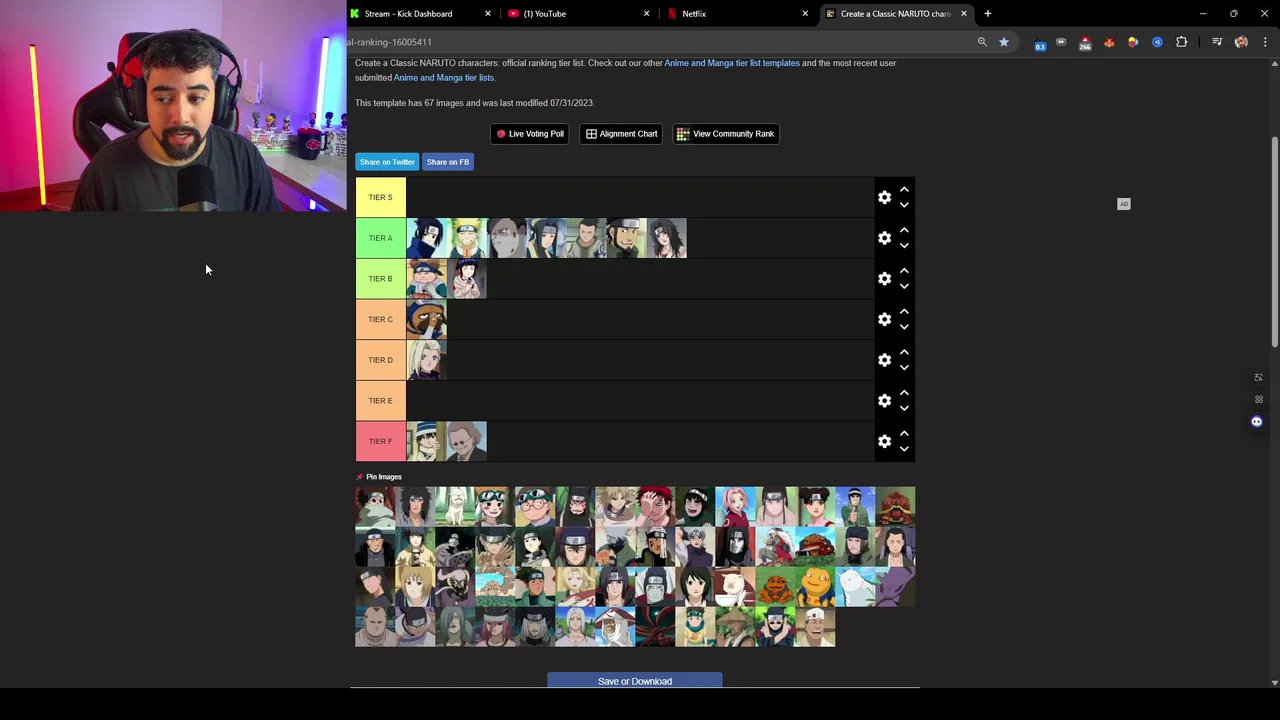This screenshot has height=720, width=1280.
Task: Open settings gear for Tier A row
Action: click(884, 238)
